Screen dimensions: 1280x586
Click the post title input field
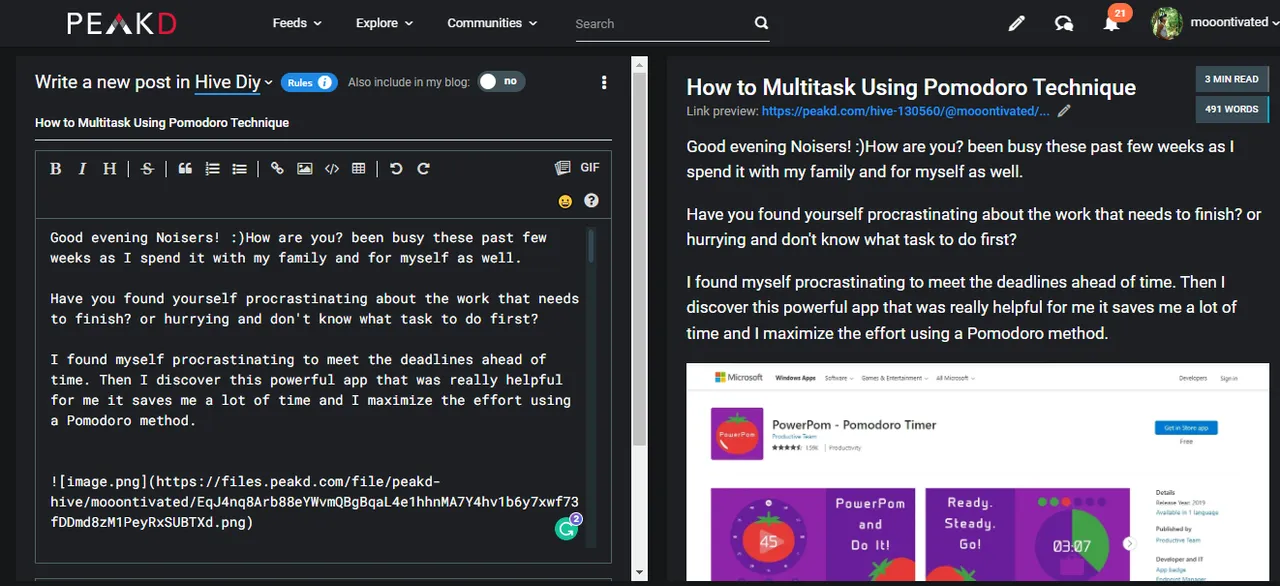[x=323, y=123]
